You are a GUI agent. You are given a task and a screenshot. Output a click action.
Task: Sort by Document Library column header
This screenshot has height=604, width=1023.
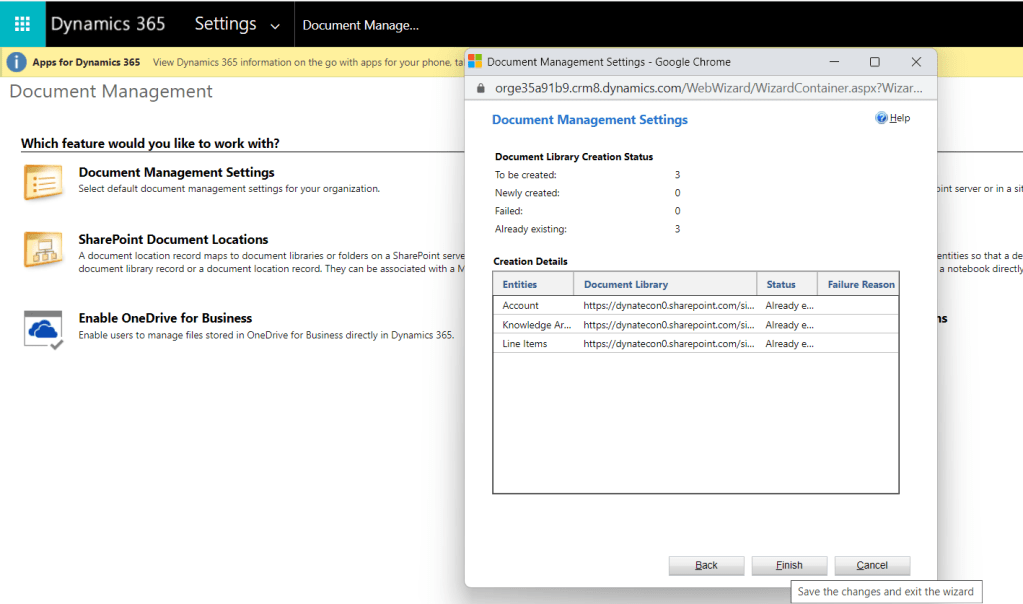[626, 284]
